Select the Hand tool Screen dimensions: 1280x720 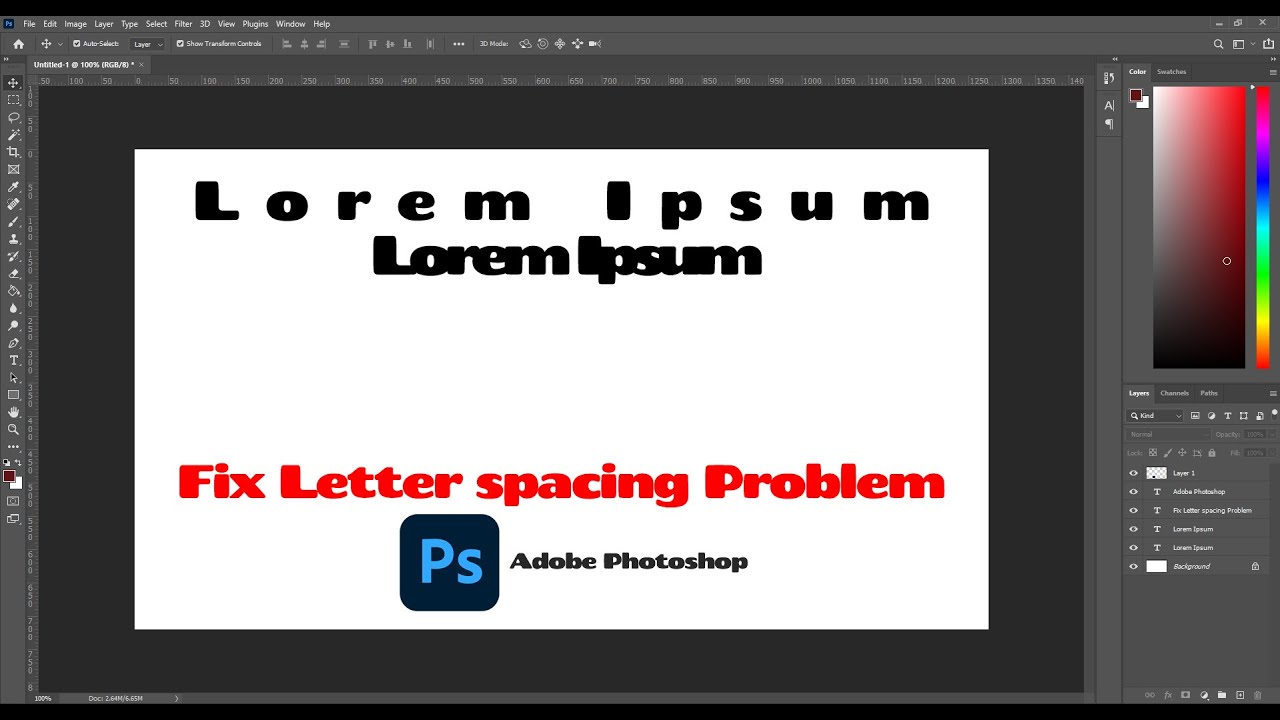pos(14,412)
